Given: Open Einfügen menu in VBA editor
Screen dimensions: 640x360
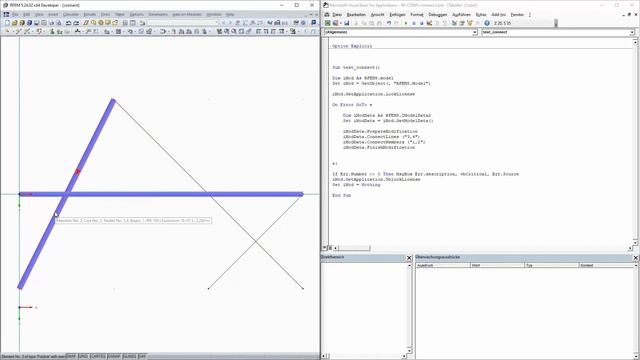Looking at the screenshot, I should coord(397,15).
